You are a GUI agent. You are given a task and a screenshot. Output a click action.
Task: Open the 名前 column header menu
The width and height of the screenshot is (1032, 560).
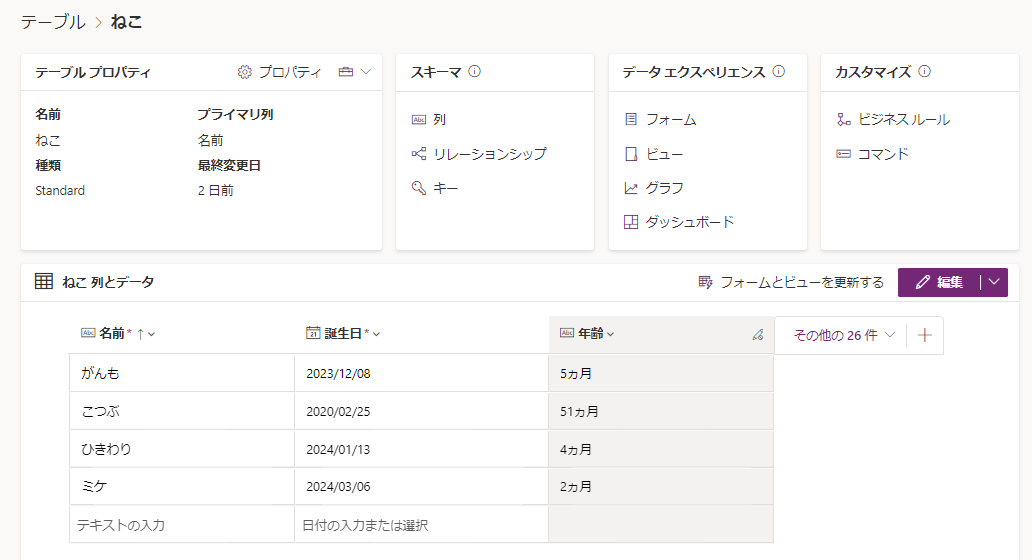[x=118, y=334]
